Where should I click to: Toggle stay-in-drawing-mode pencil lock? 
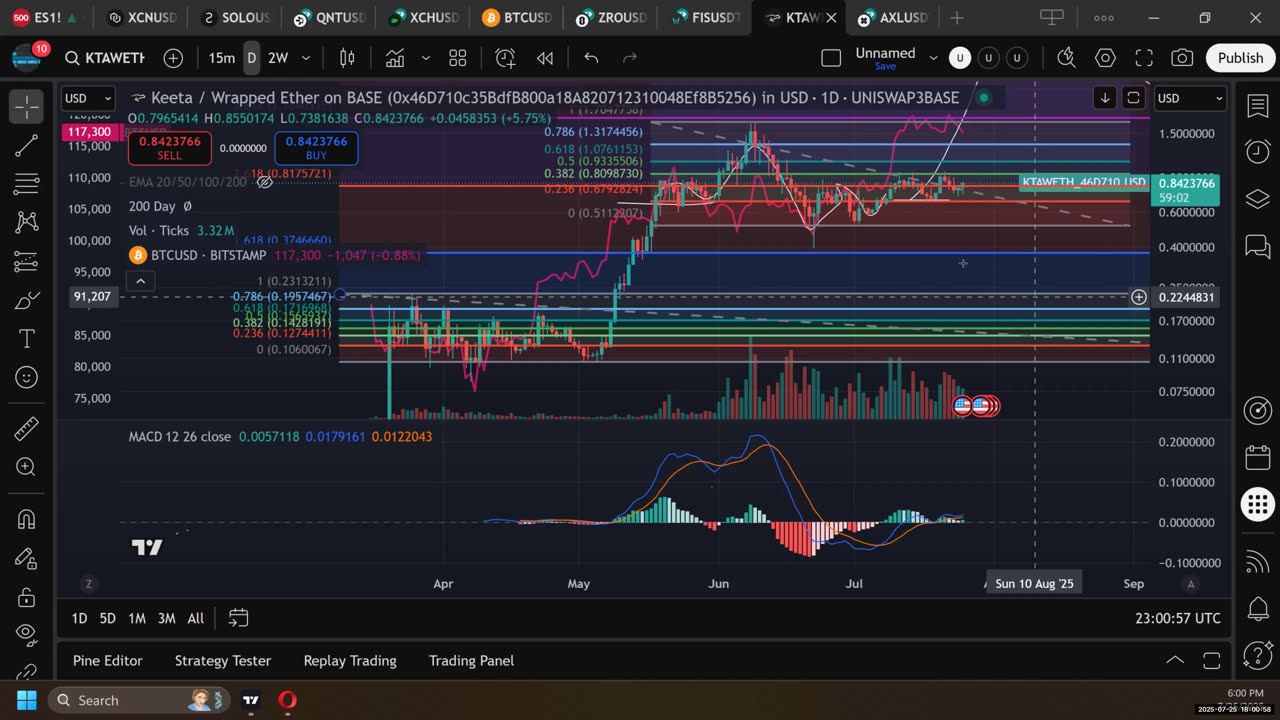27,558
